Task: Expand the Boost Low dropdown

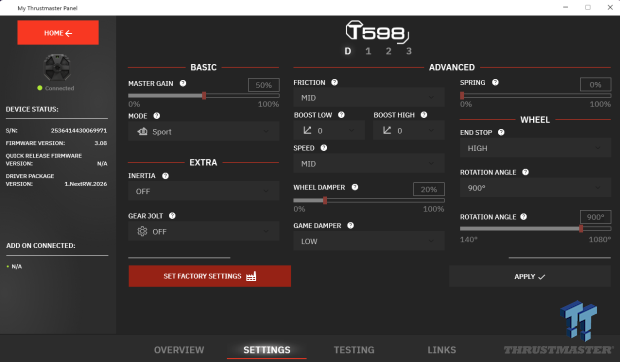Action: point(329,130)
